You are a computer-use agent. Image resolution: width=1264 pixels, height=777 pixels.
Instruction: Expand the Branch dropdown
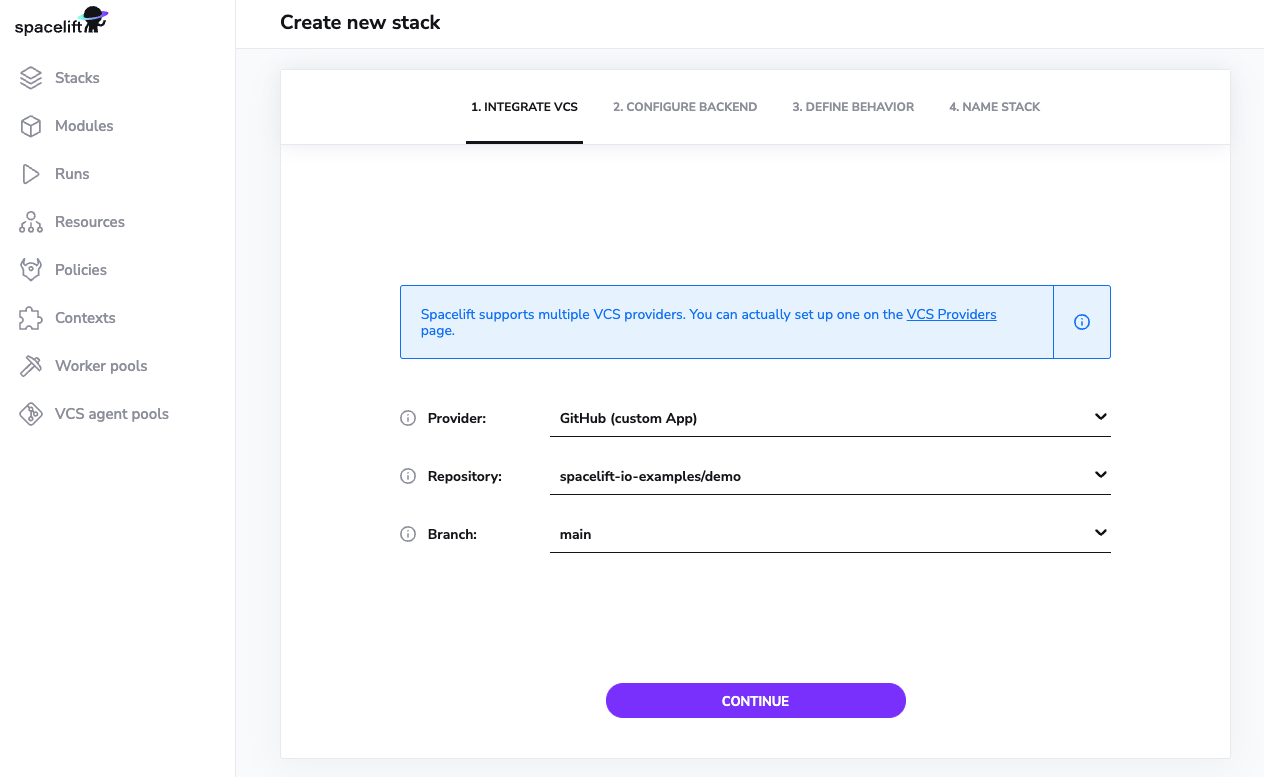pos(1100,533)
